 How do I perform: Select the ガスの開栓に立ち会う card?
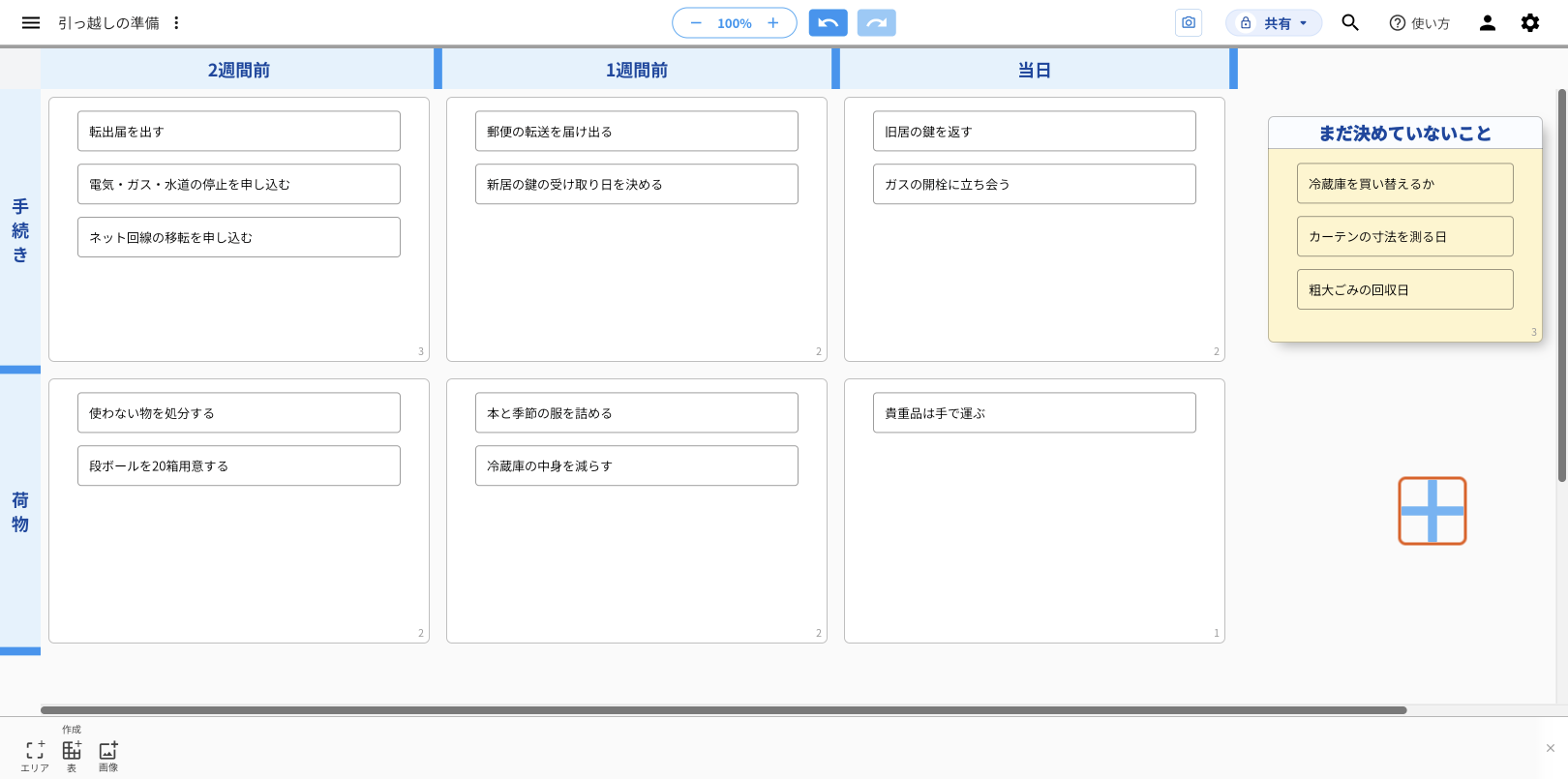(1035, 184)
